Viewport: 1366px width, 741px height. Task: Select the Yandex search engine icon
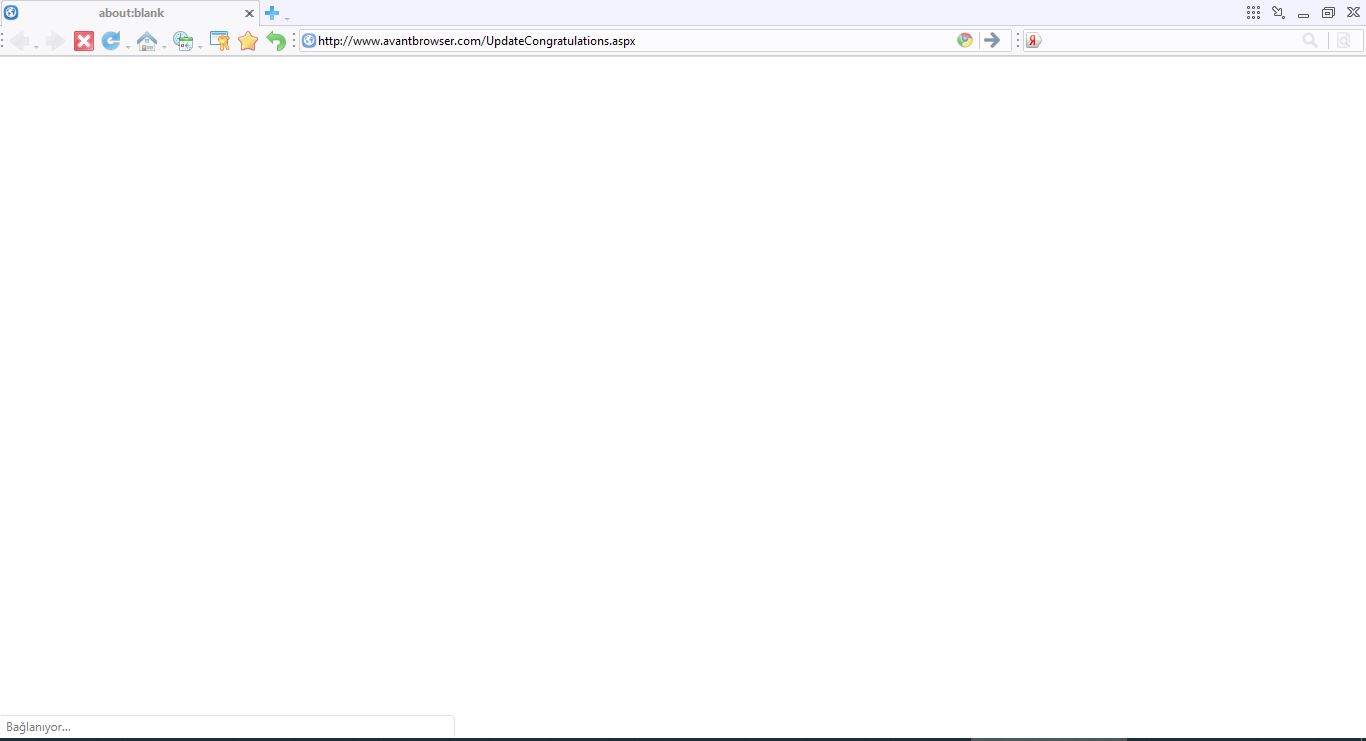pos(1034,41)
